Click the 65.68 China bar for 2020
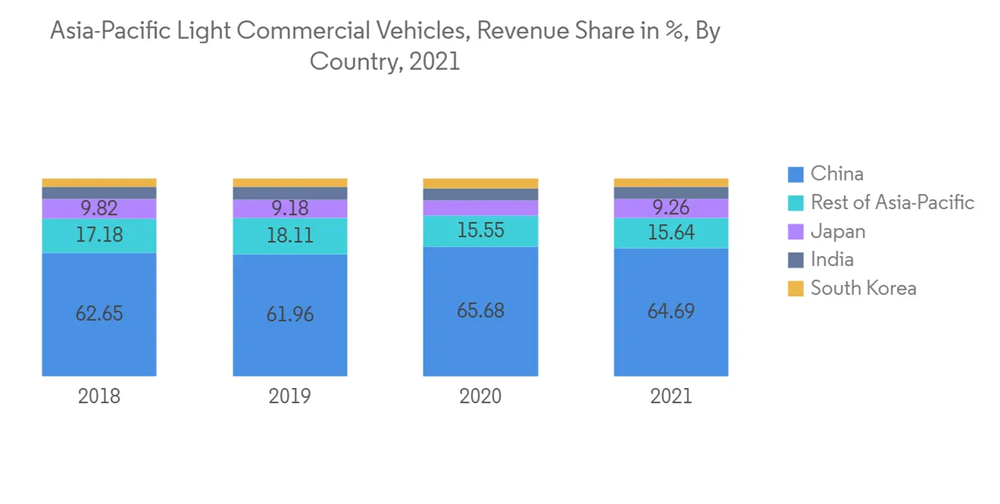The image size is (1000, 504). pos(480,311)
